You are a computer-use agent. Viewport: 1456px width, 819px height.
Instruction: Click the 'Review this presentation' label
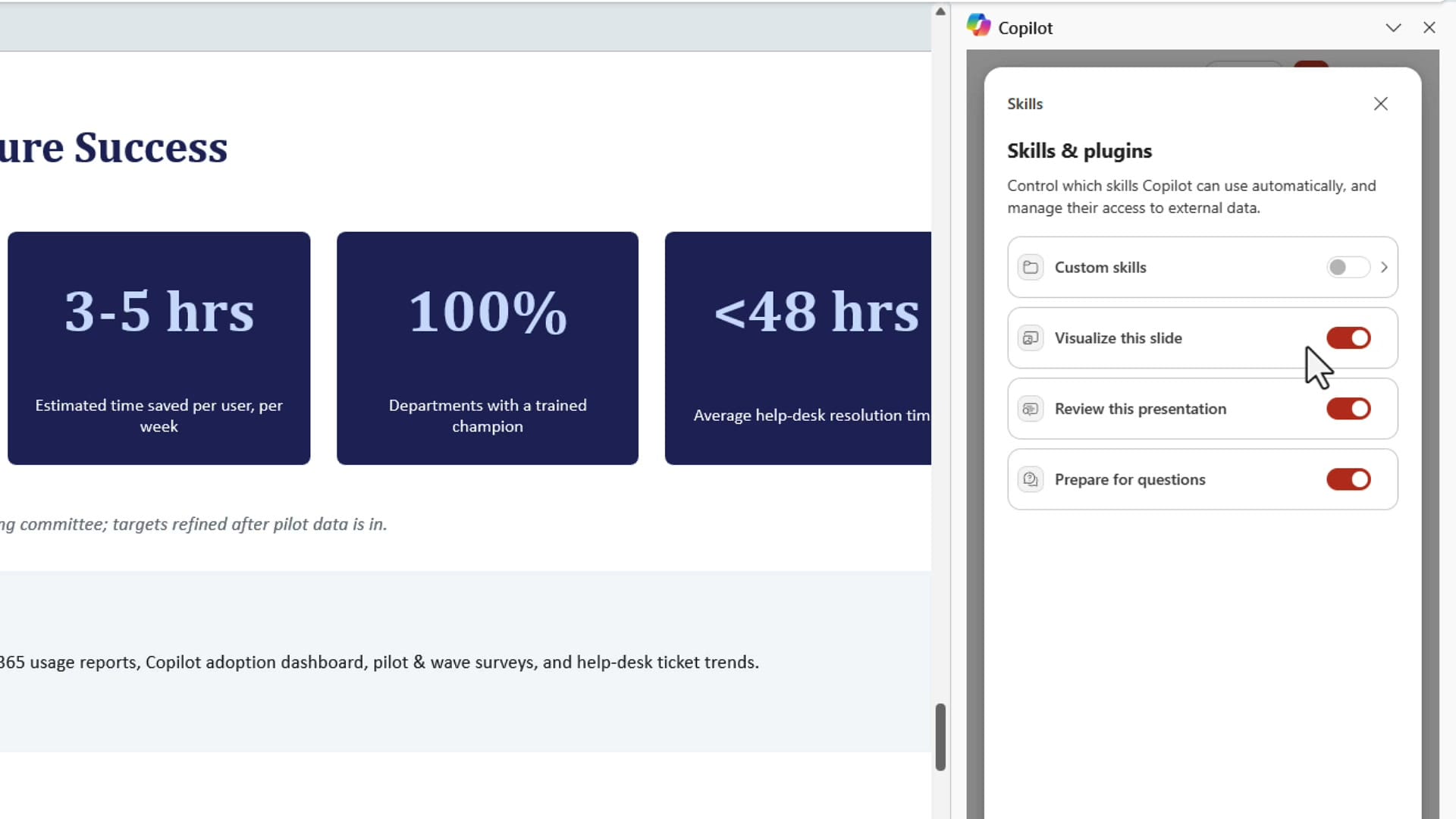coord(1141,409)
